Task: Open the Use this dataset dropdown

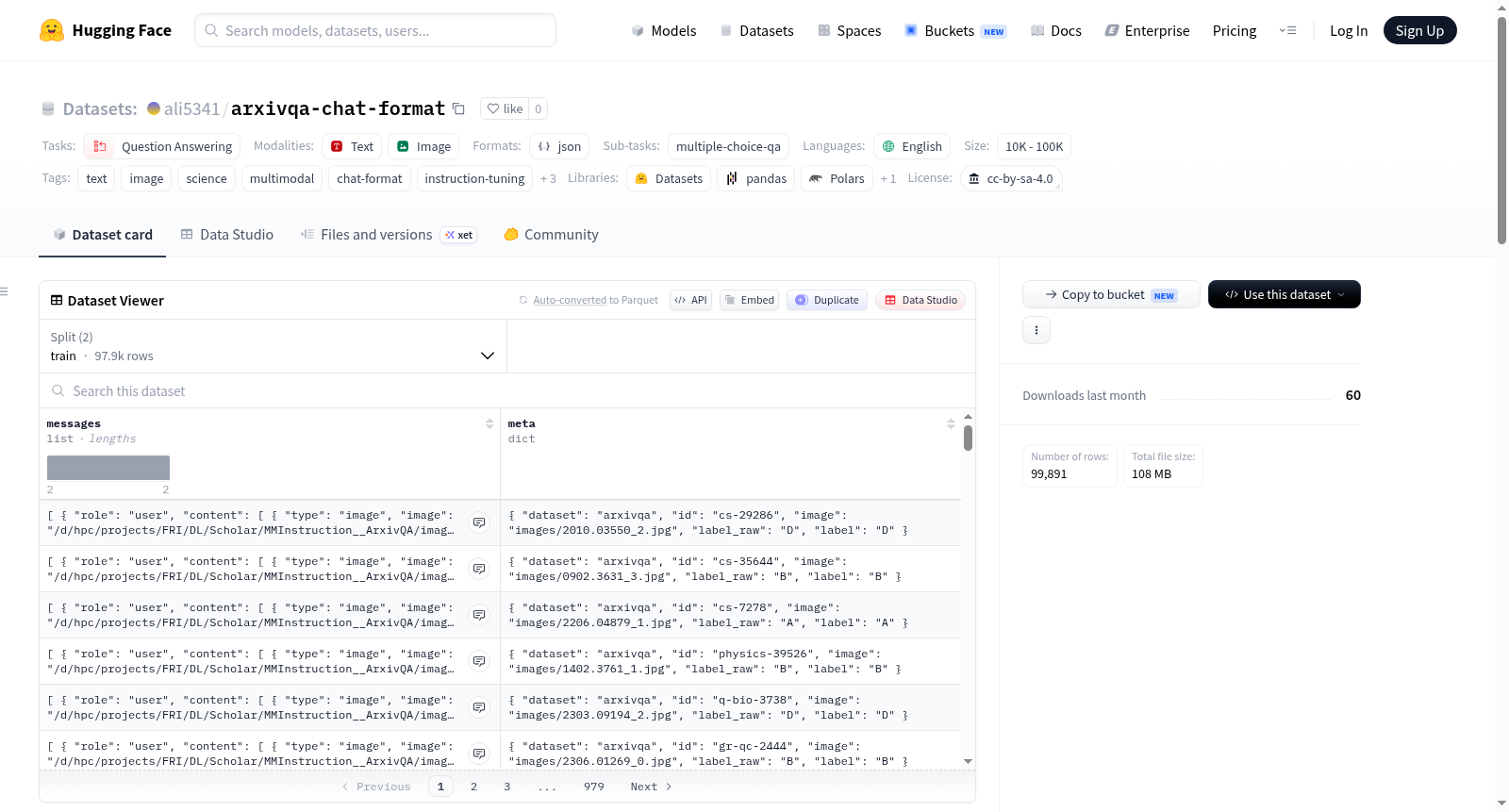Action: click(x=1285, y=294)
